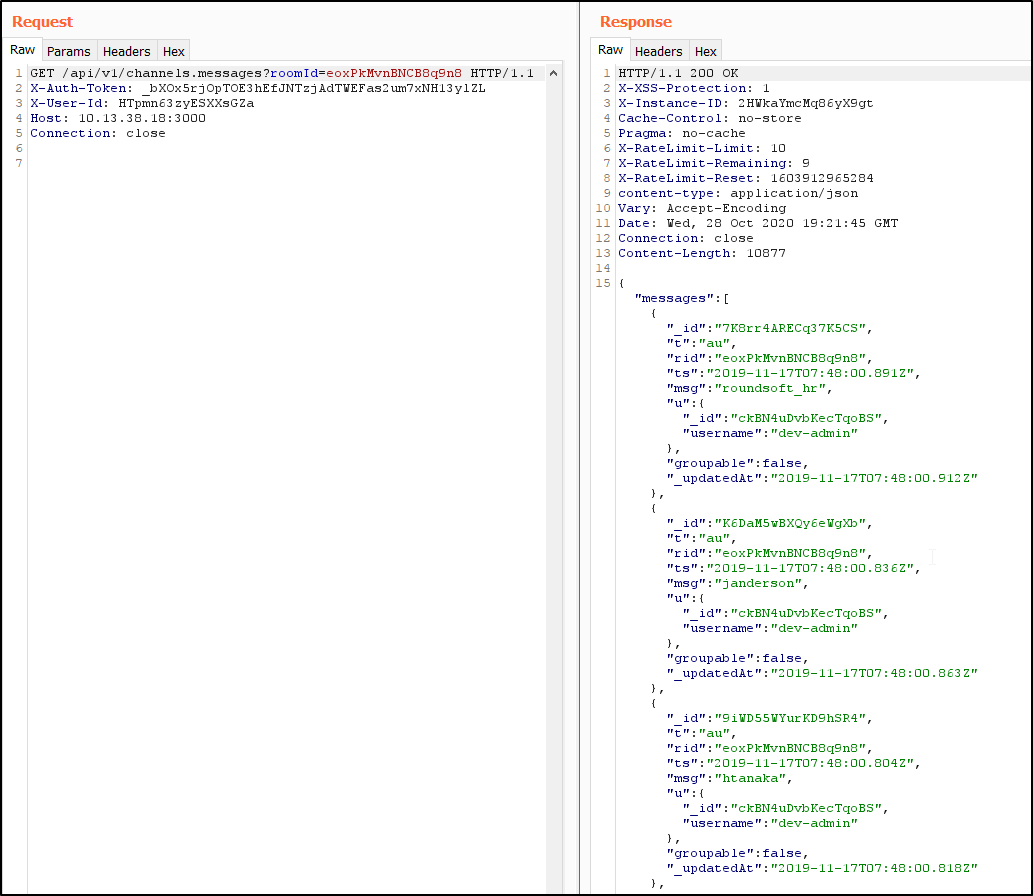Click the Request Raw tab
This screenshot has width=1033, height=896.
[23, 50]
